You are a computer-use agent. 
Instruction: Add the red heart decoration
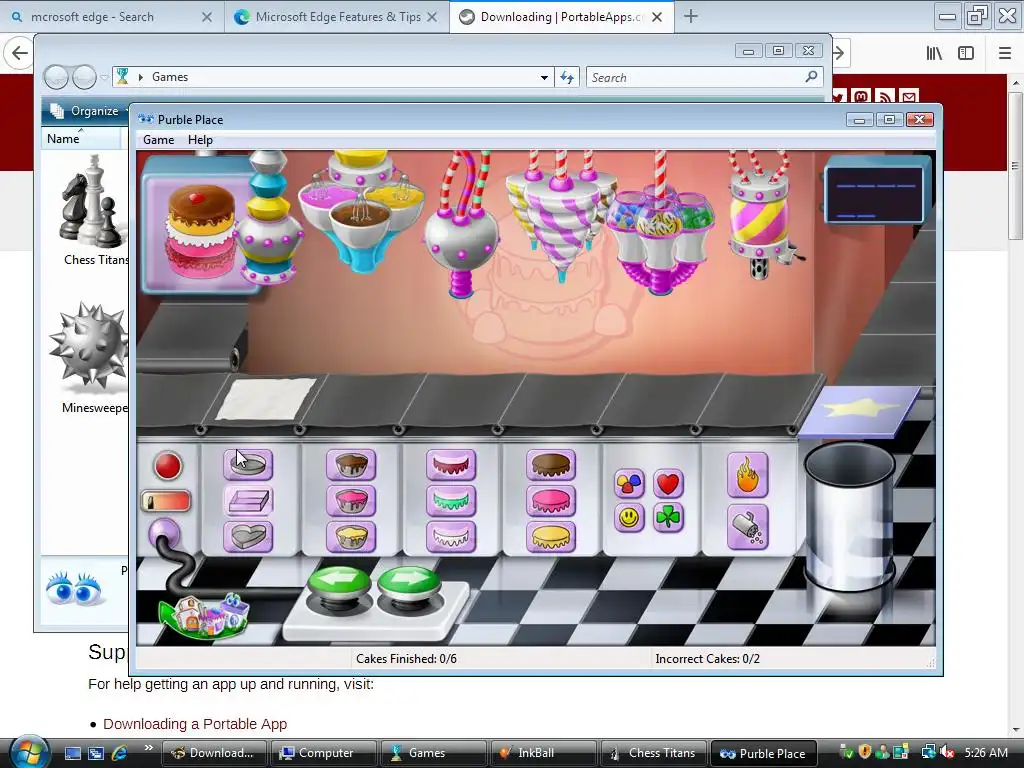667,483
